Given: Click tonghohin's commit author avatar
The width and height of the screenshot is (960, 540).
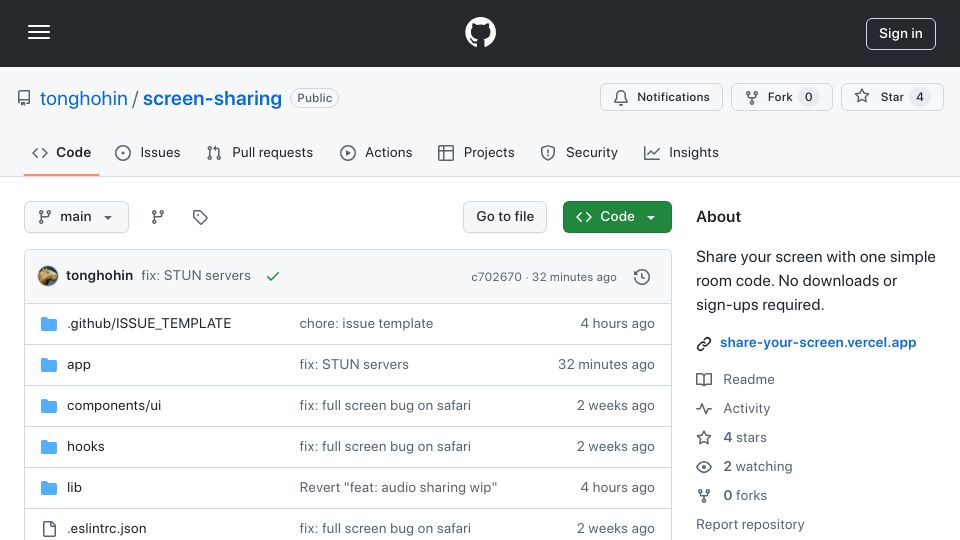Looking at the screenshot, I should coord(48,276).
